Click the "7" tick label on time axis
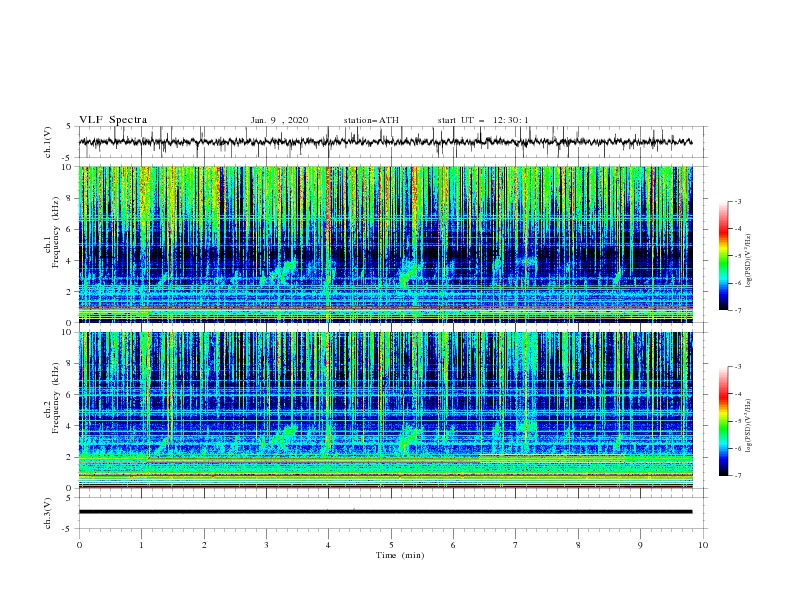Image resolution: width=792 pixels, height=612 pixels. (516, 545)
